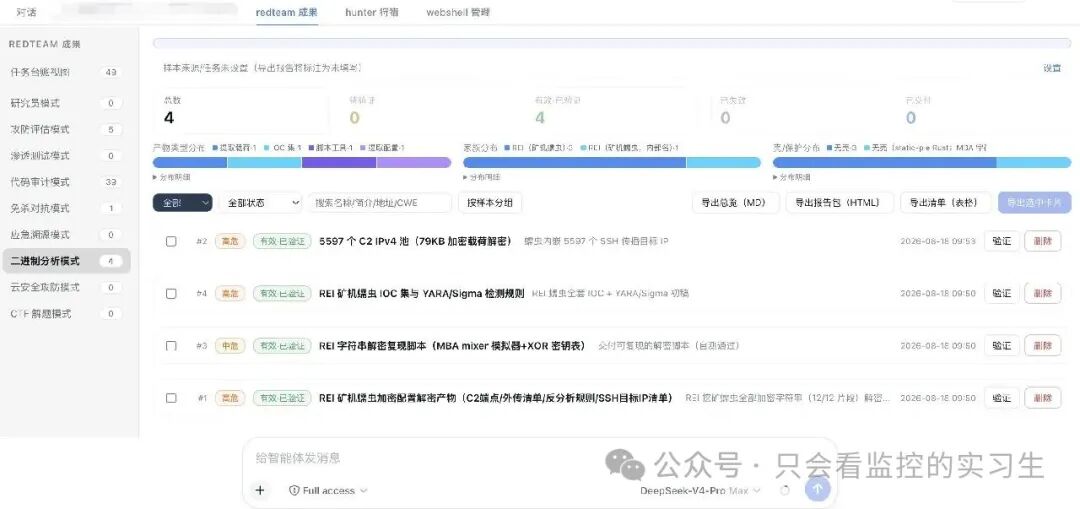This screenshot has height=509, width=1080.
Task: Click 导出总览 (MD) button
Action: [736, 202]
